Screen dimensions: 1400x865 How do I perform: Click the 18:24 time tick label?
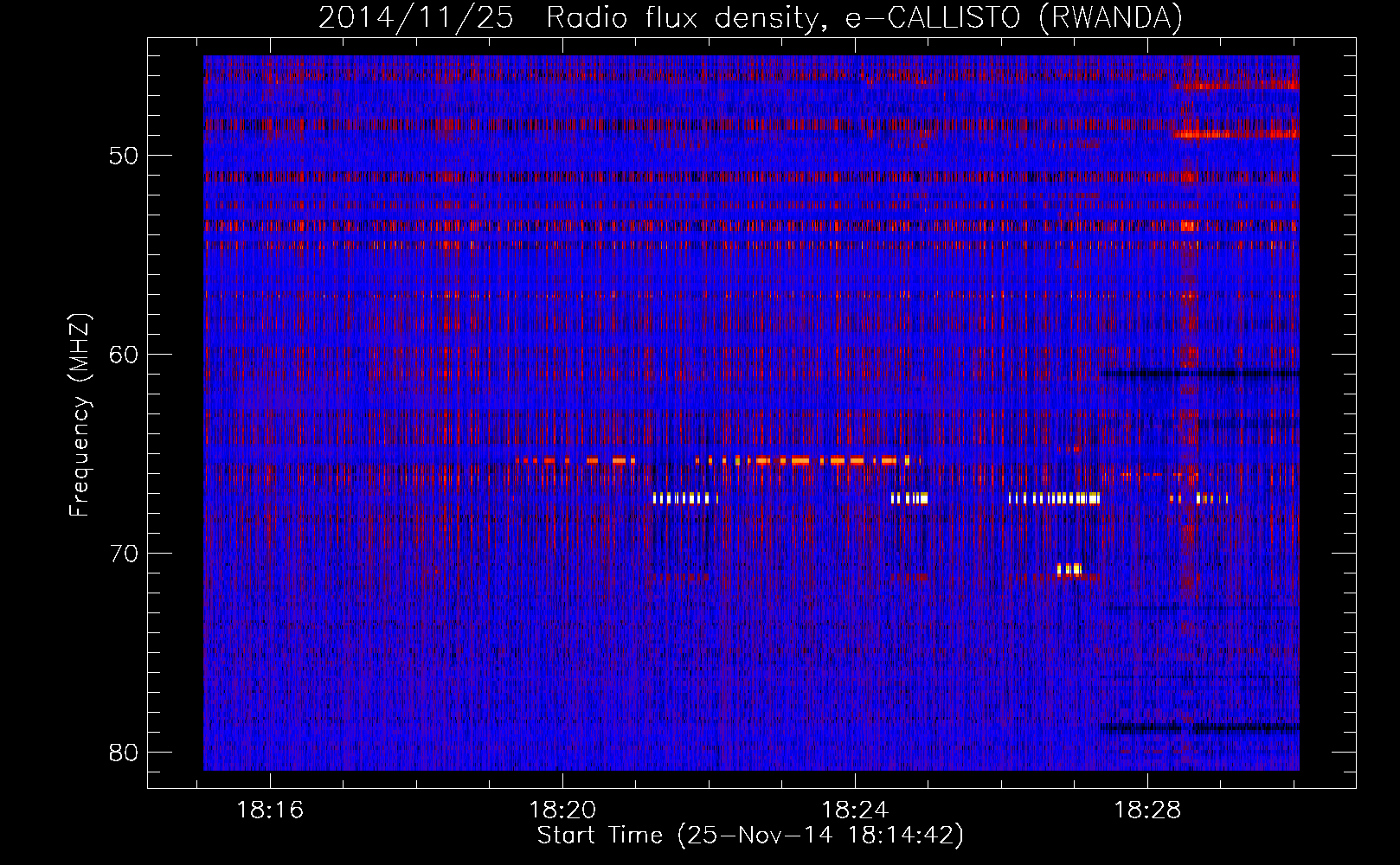(x=855, y=811)
